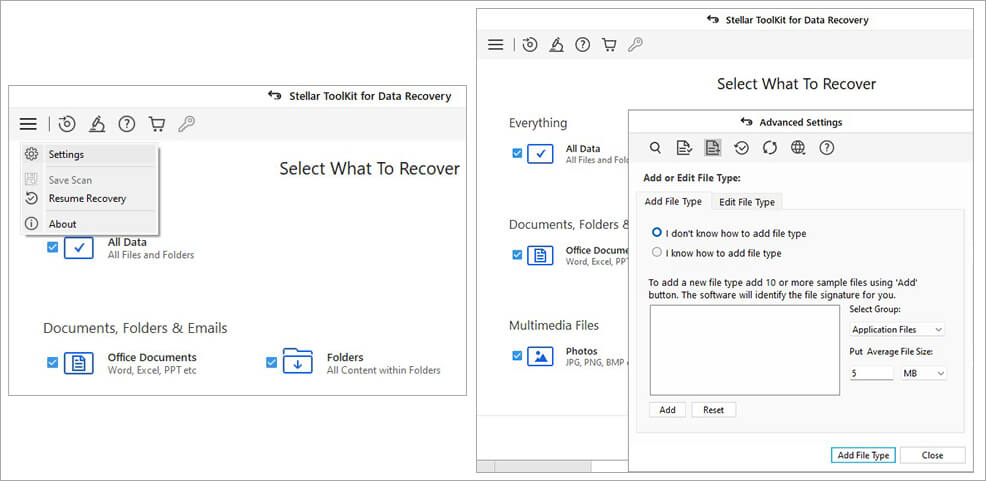
Task: Click shopping cart icon in right window
Action: click(x=609, y=45)
